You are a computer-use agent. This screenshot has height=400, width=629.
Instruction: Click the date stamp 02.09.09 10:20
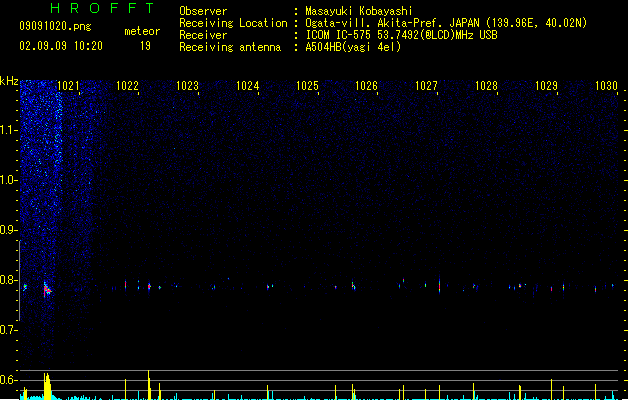[61, 46]
